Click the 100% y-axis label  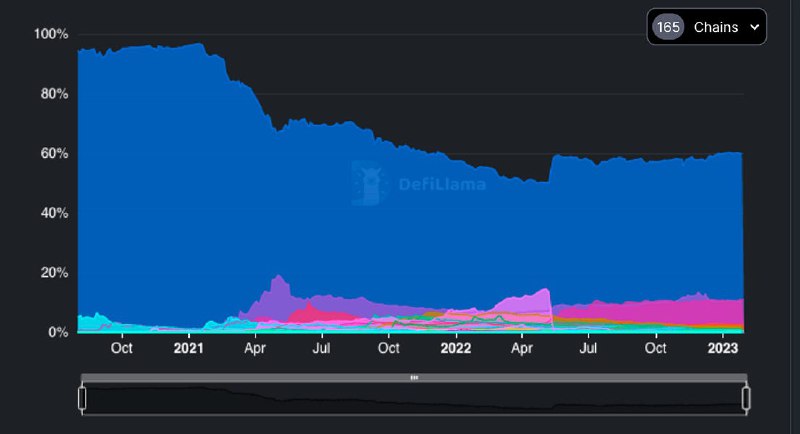tap(51, 34)
